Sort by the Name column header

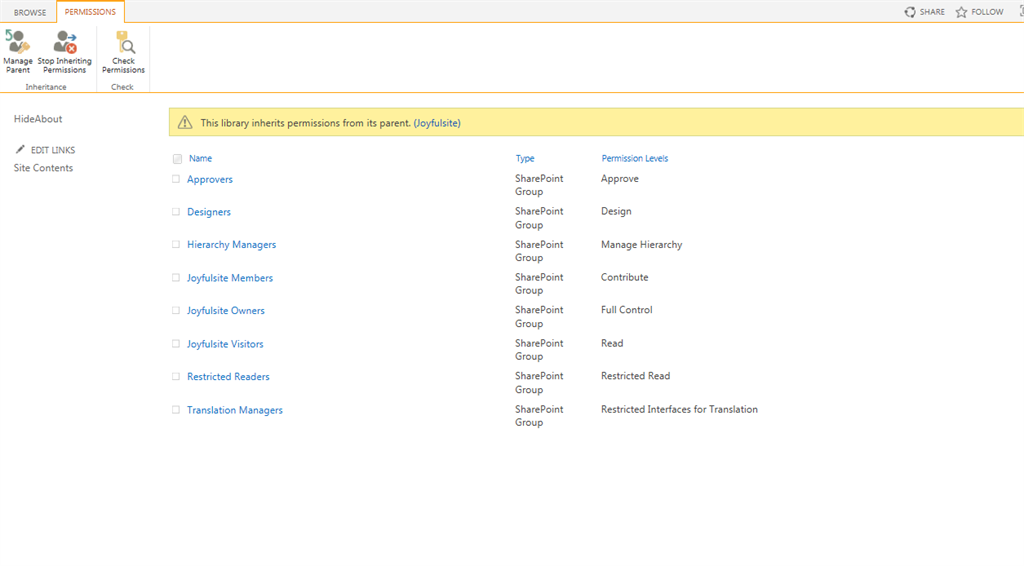pyautogui.click(x=200, y=159)
